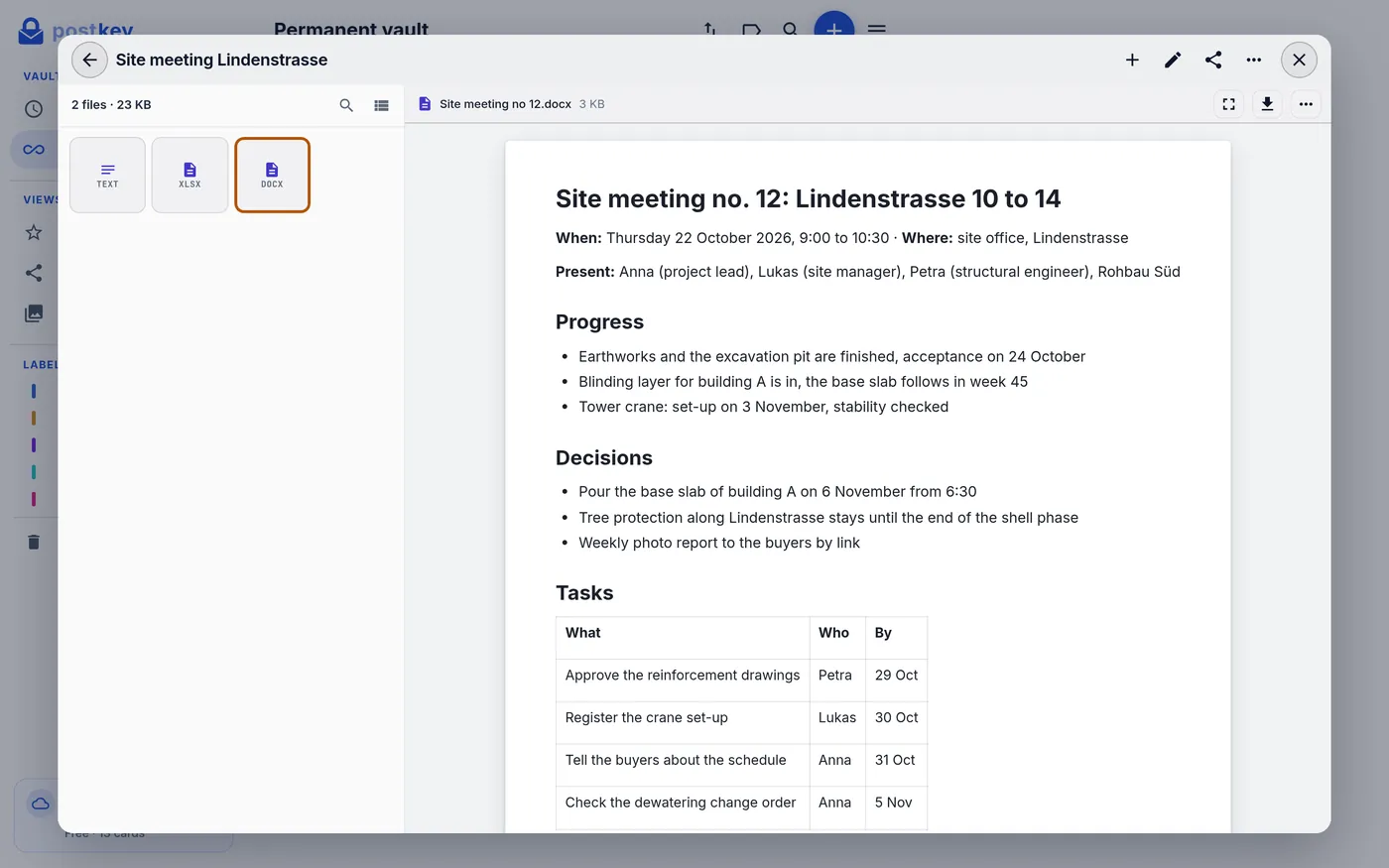
Task: Click the file name Site meeting no 12.docx
Action: tap(505, 104)
